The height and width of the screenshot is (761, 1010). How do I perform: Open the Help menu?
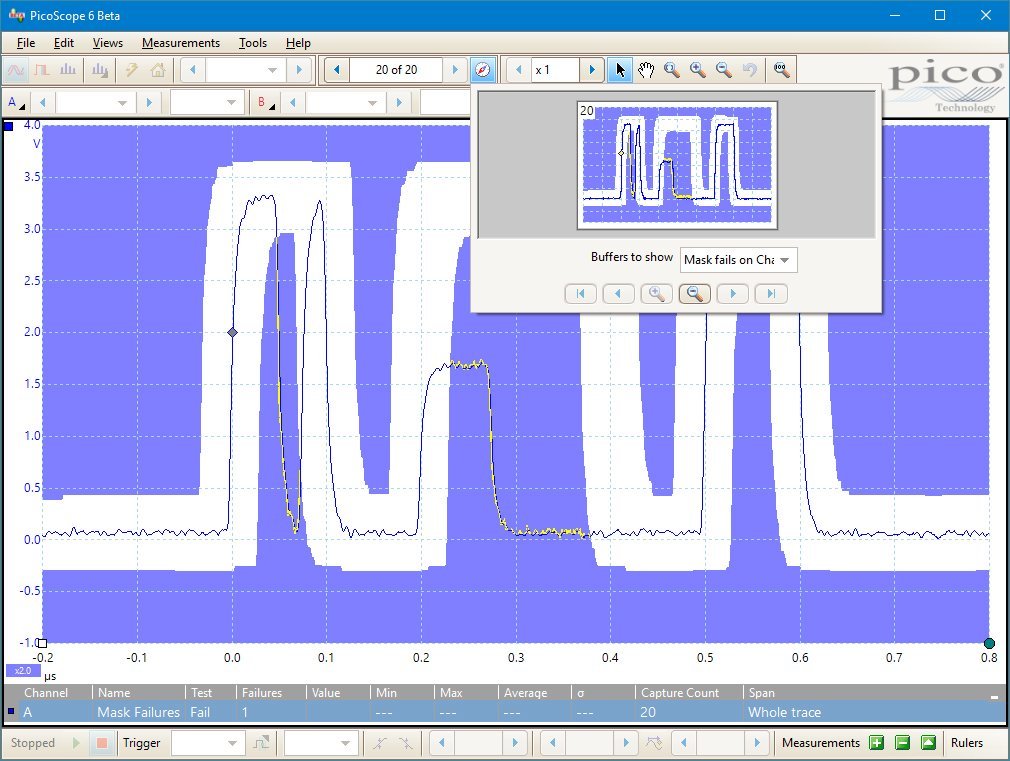298,43
